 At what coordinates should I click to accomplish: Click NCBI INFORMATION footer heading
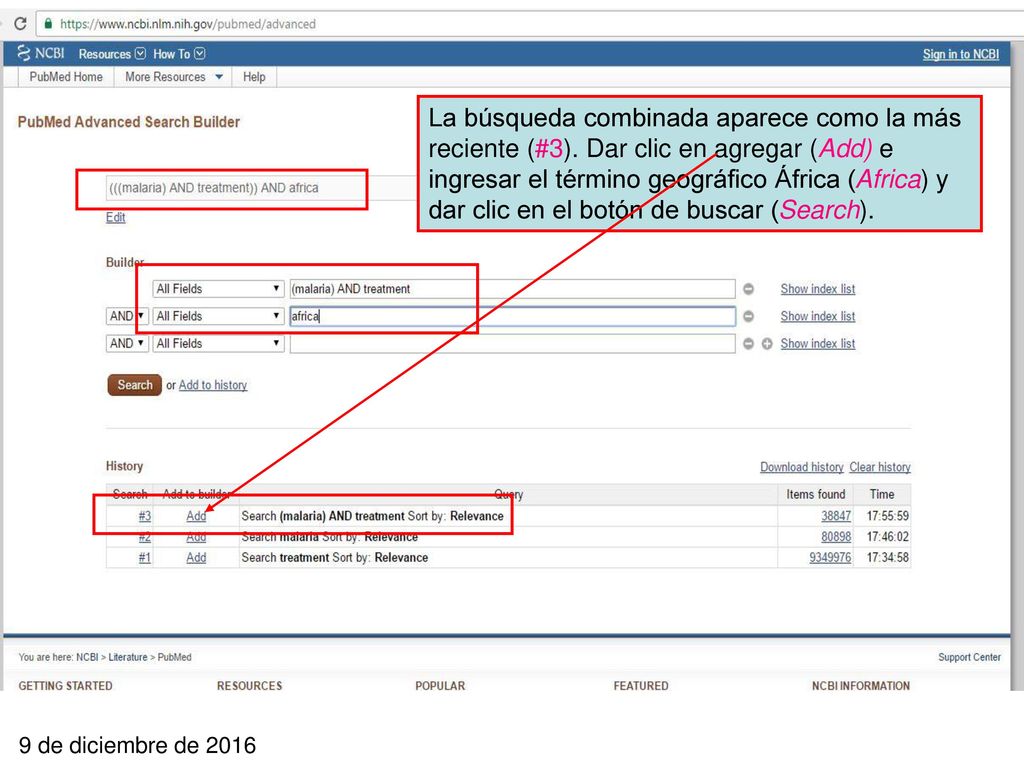coord(861,686)
